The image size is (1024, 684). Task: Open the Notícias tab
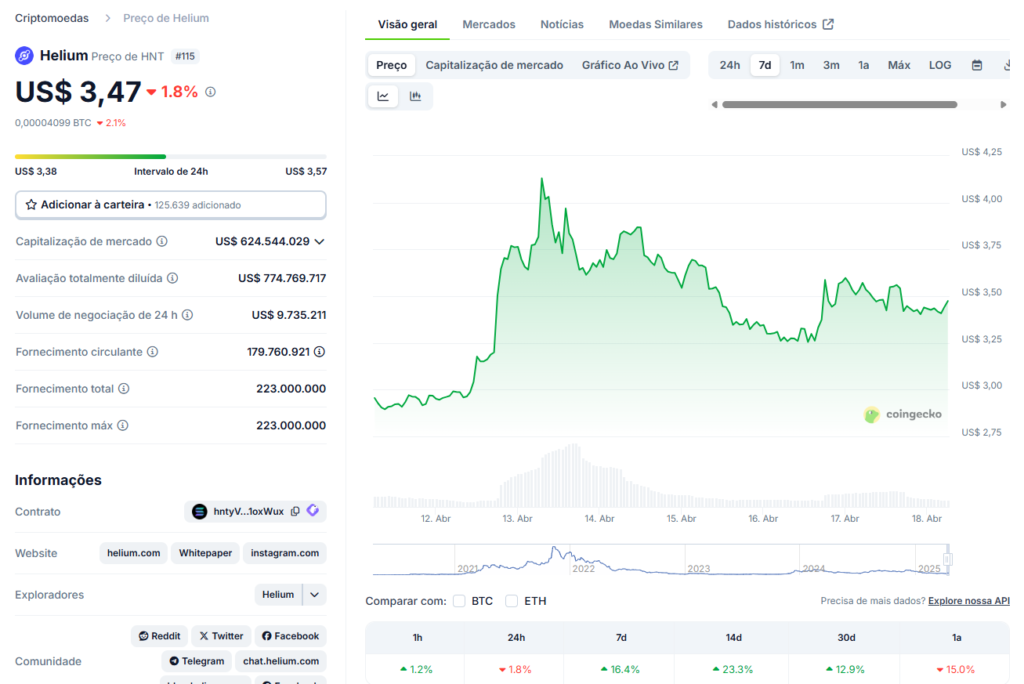coord(562,24)
